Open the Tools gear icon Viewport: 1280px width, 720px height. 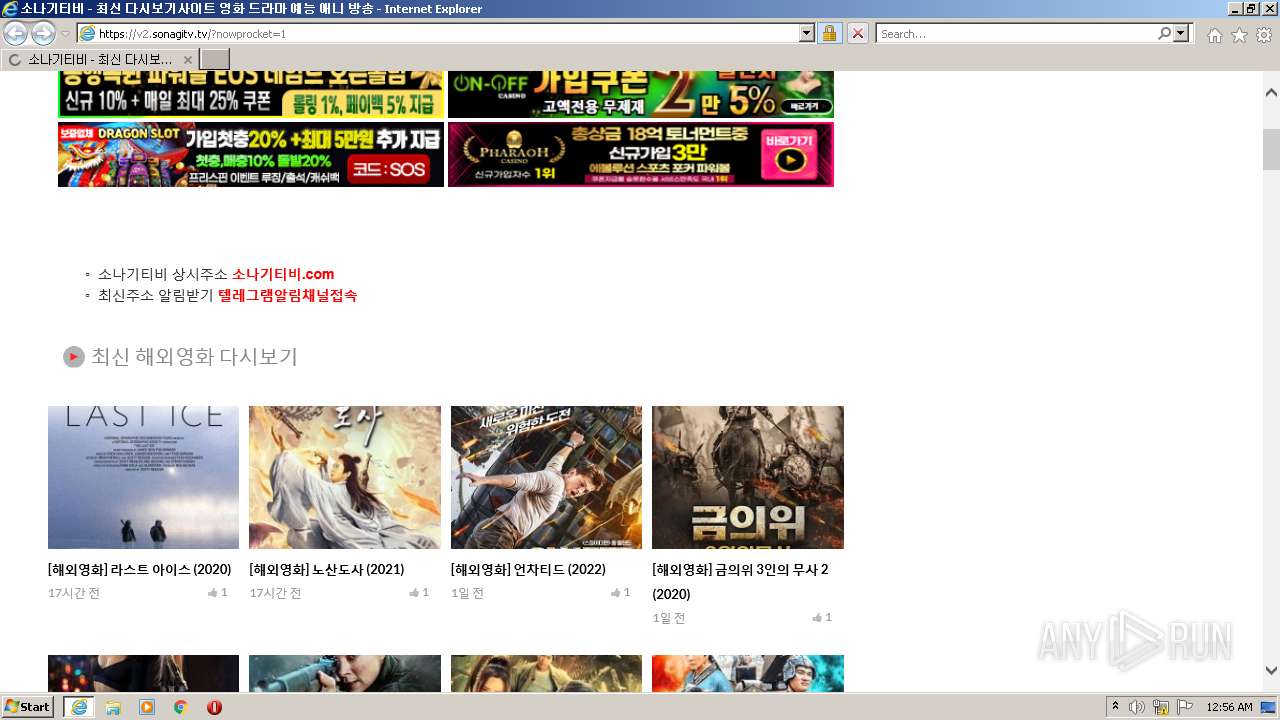(1264, 35)
